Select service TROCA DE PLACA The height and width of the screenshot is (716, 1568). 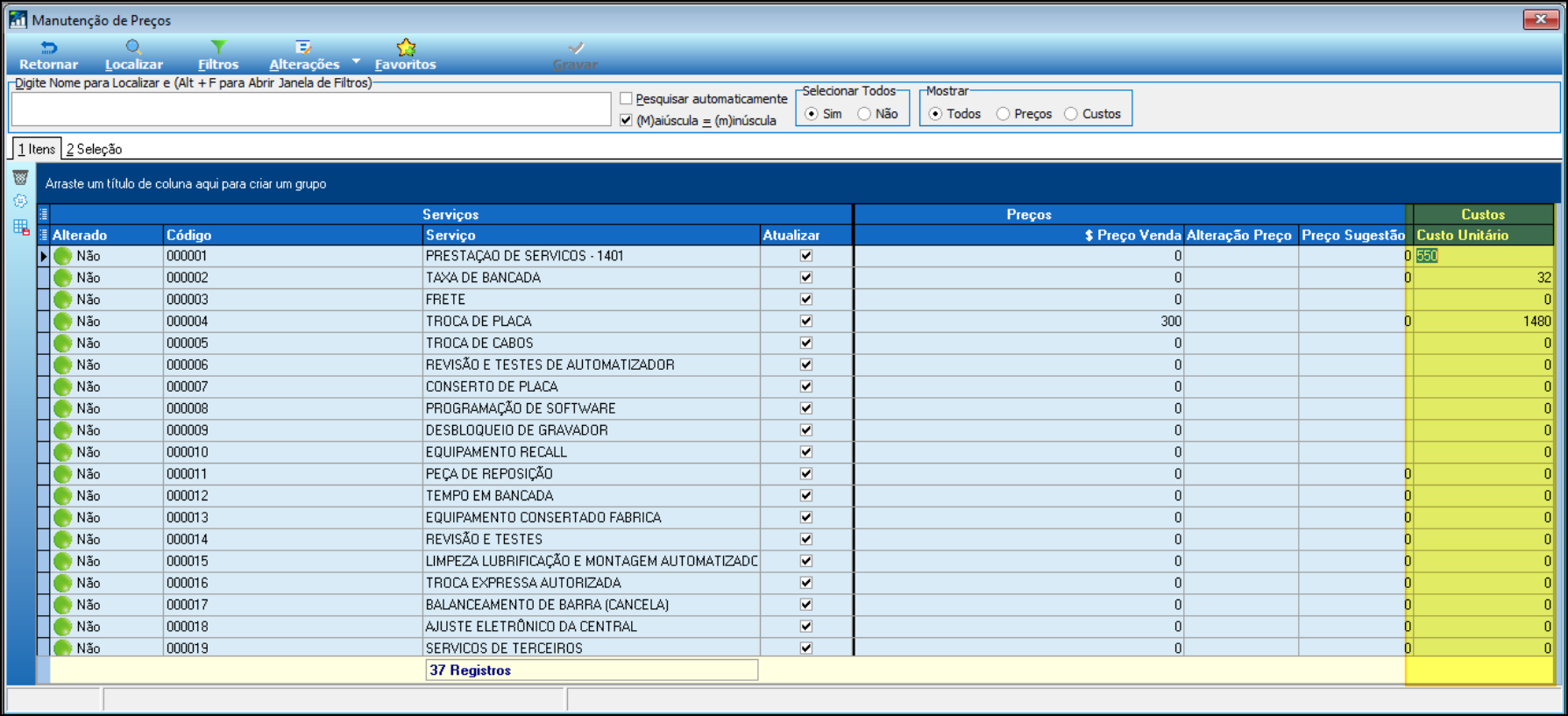(592, 322)
